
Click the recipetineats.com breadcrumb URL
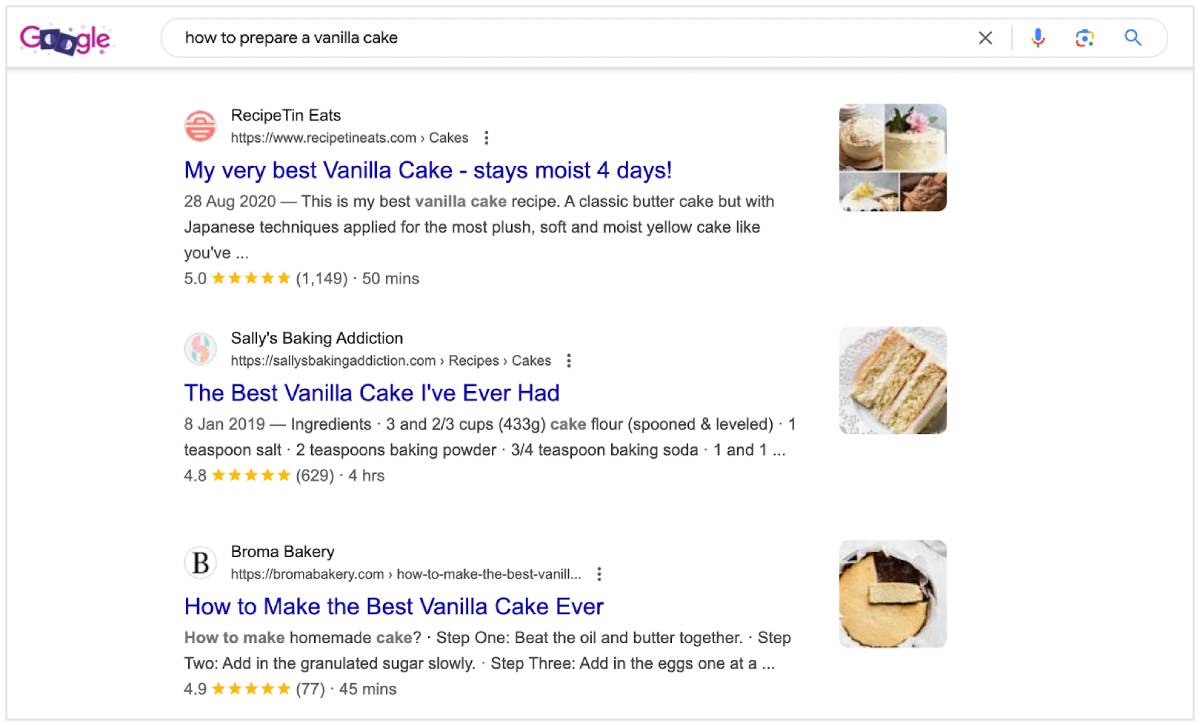[x=349, y=138]
